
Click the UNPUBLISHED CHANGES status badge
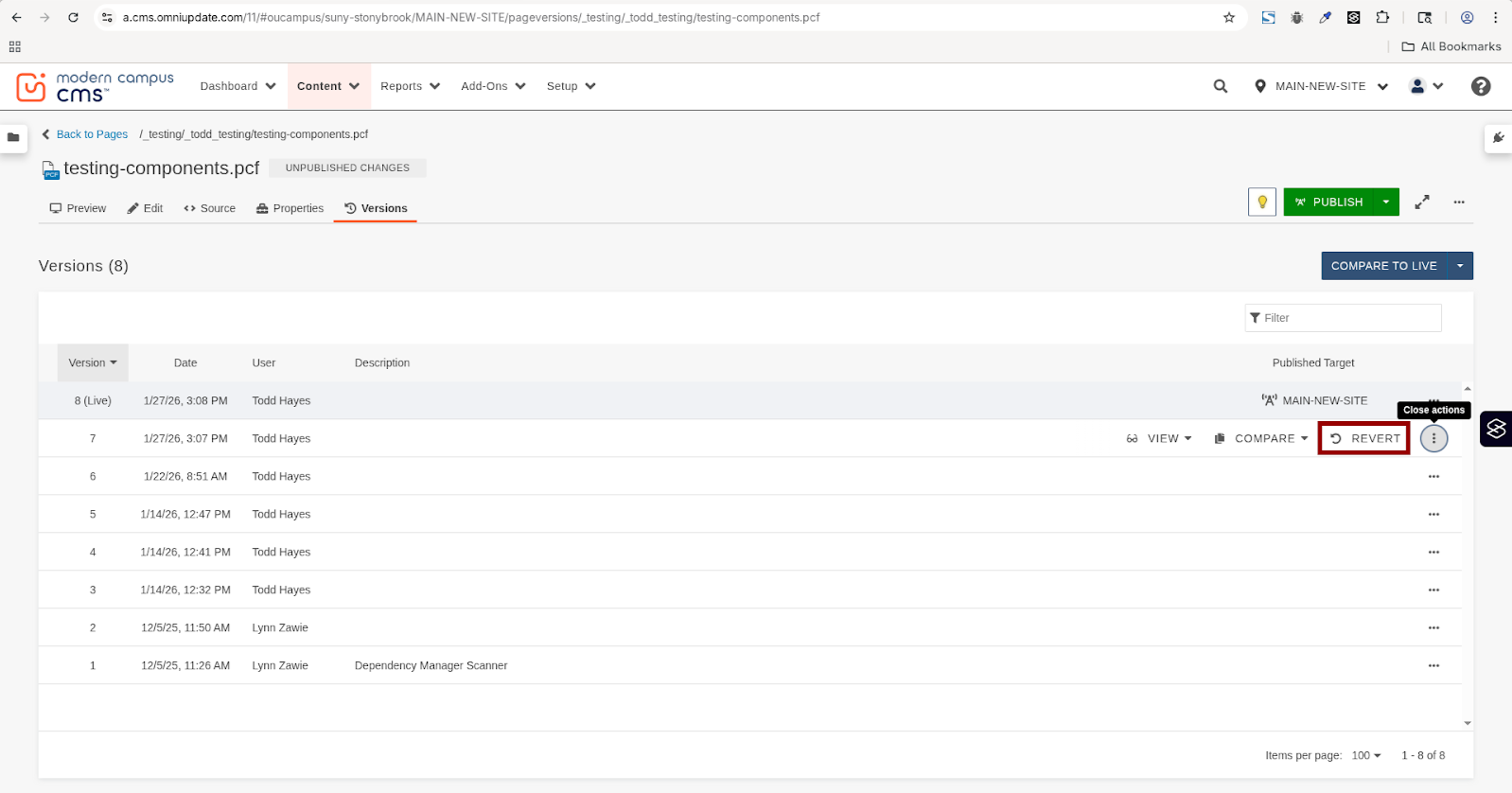pyautogui.click(x=347, y=167)
